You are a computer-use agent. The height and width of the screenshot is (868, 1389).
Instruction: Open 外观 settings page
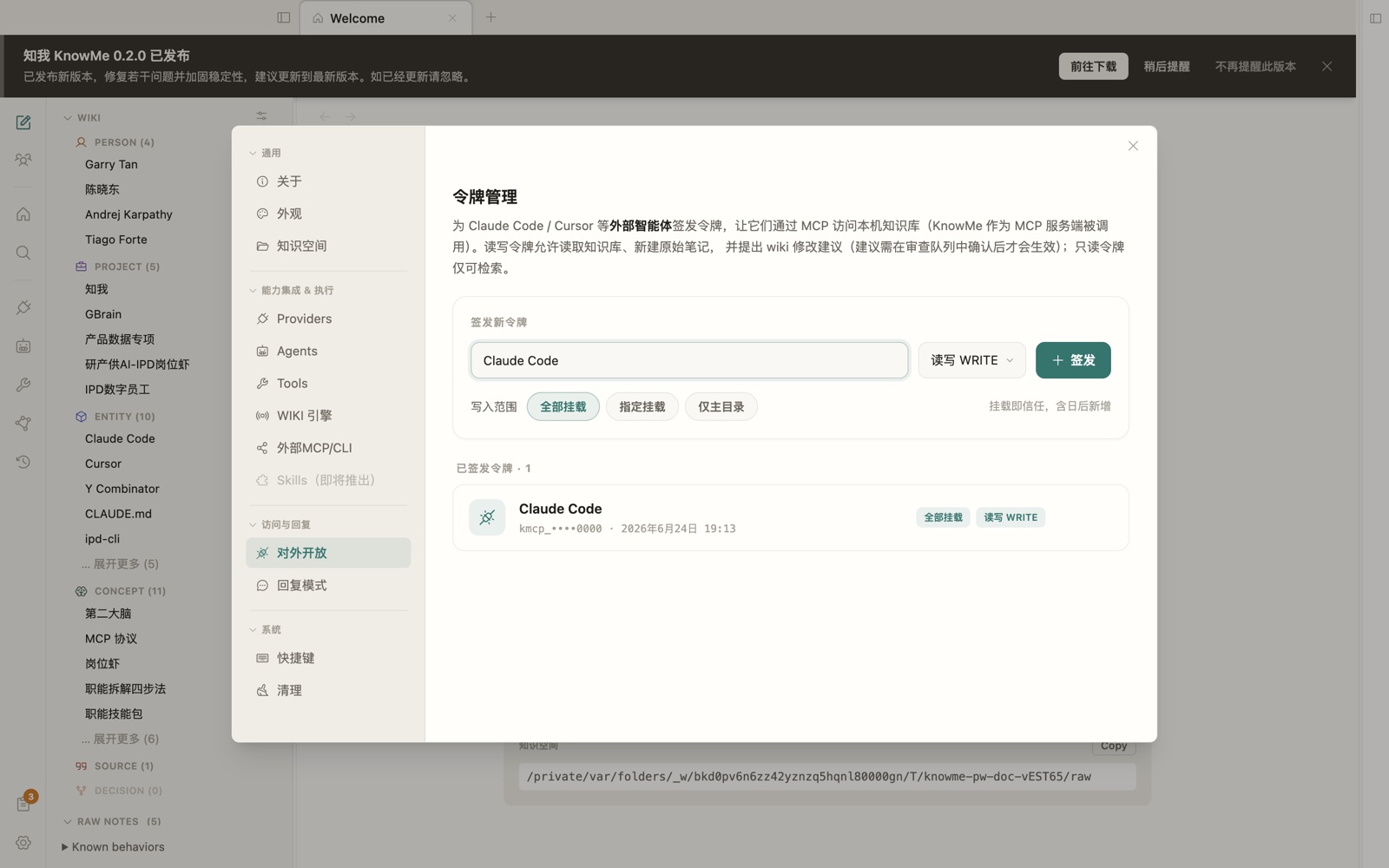(x=328, y=214)
